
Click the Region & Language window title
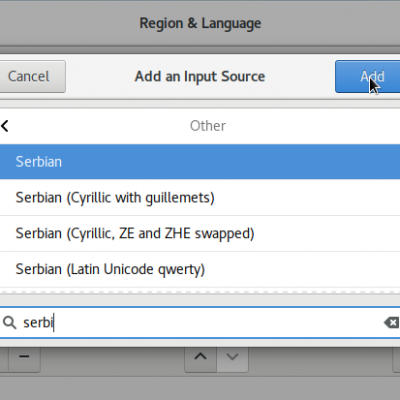coord(200,23)
